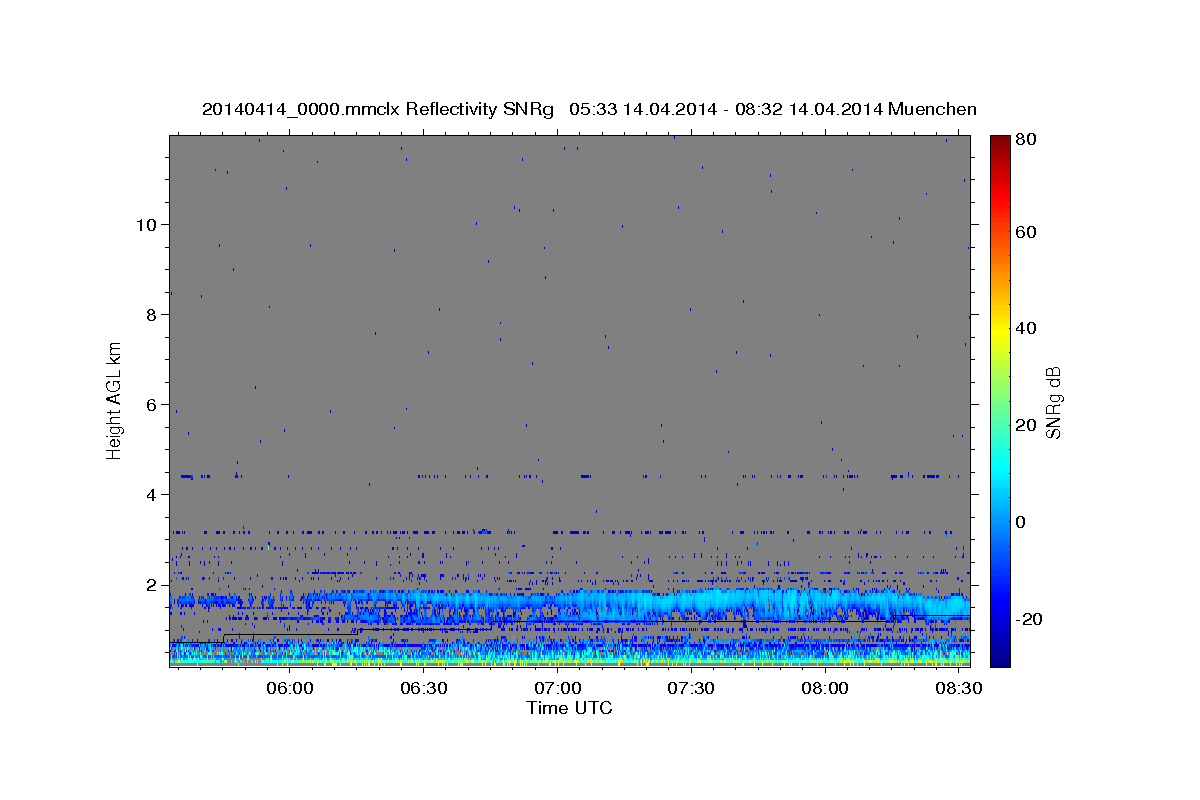Click the colorbar value 0
The image size is (1200, 800).
(1020, 521)
